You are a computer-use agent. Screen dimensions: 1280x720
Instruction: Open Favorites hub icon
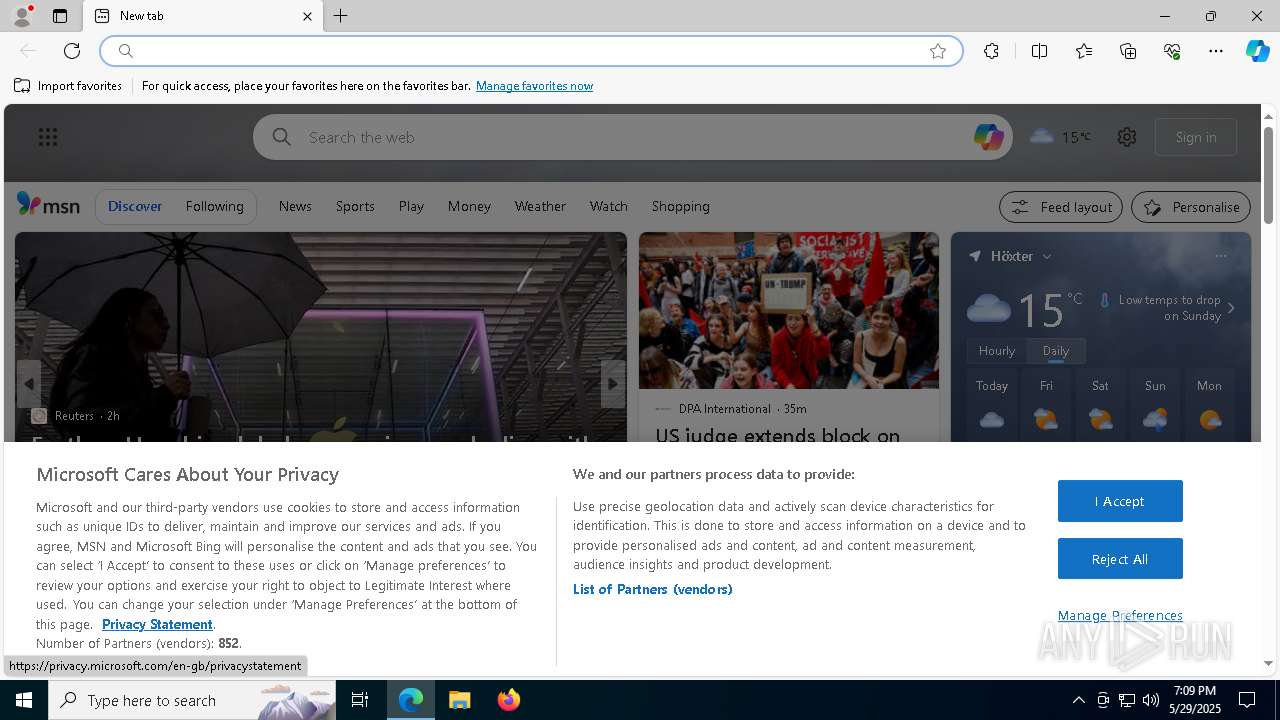click(x=1084, y=51)
